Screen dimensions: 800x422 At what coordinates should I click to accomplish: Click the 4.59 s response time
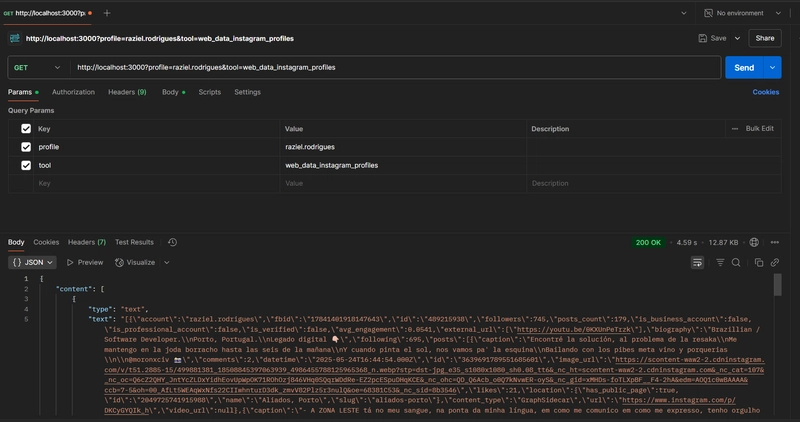point(686,243)
